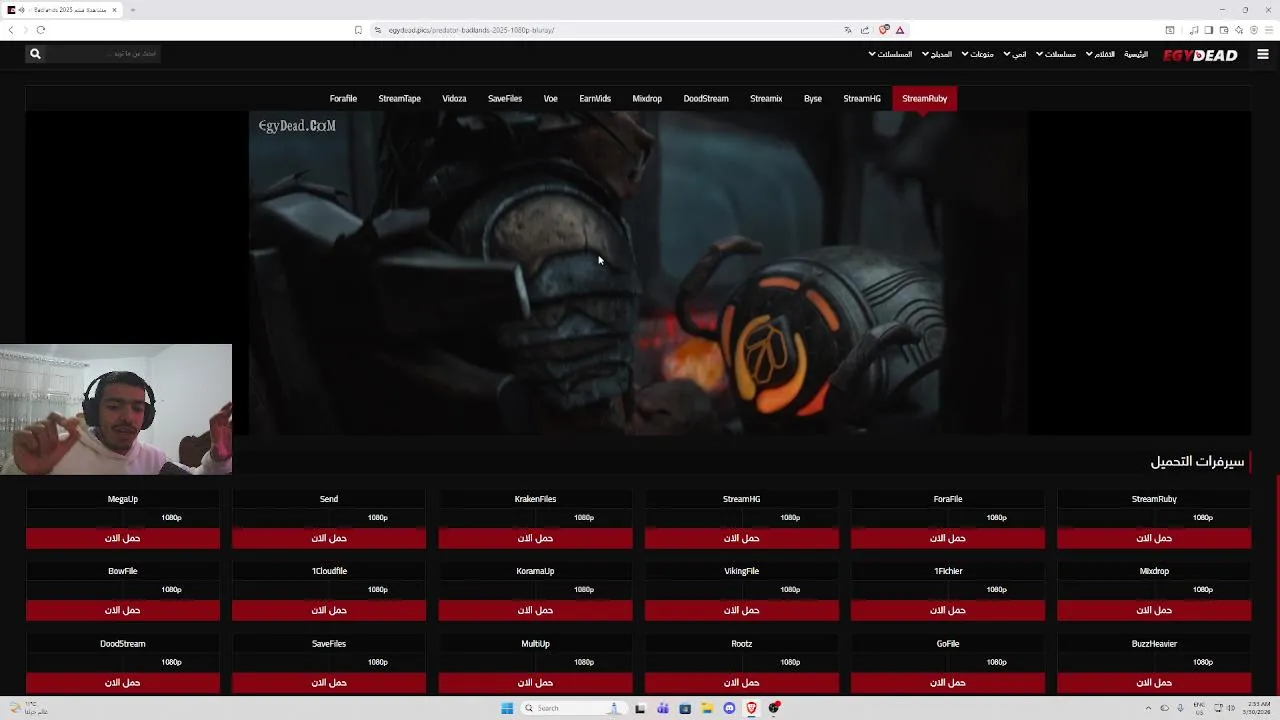
Task: Expand the الافلام navigation dropdown
Action: coord(1100,54)
